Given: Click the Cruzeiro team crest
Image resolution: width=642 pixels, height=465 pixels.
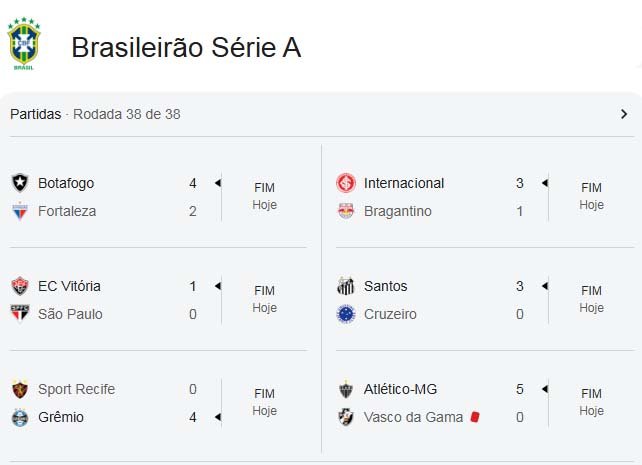Looking at the screenshot, I should point(346,314).
